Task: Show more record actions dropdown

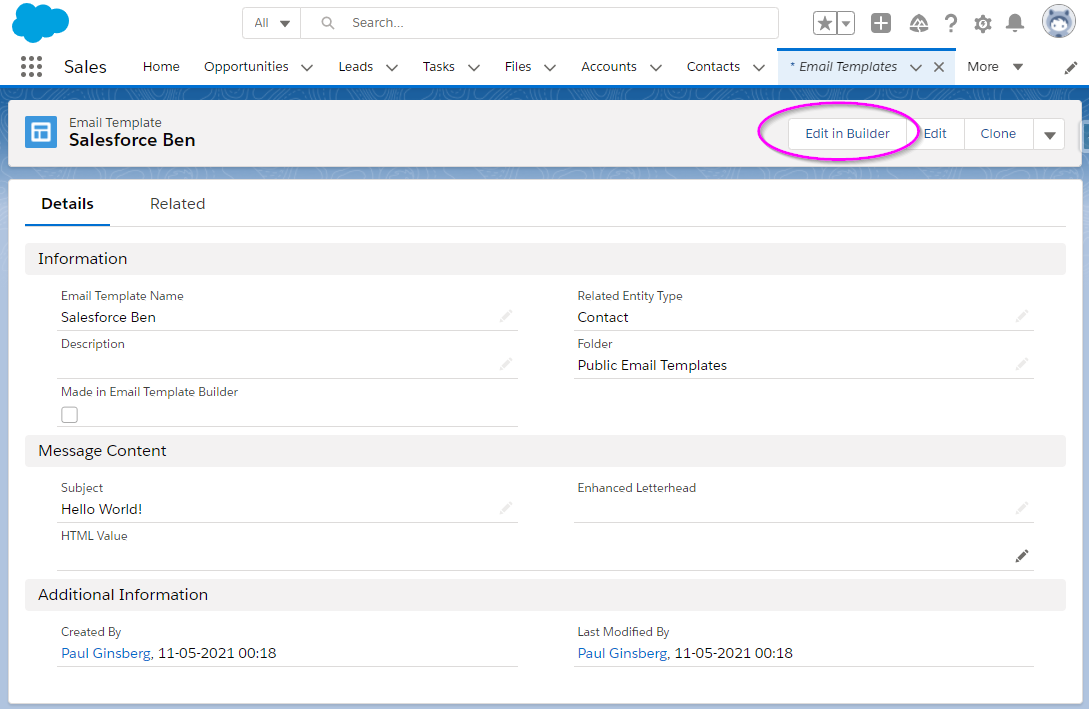Action: point(1049,134)
